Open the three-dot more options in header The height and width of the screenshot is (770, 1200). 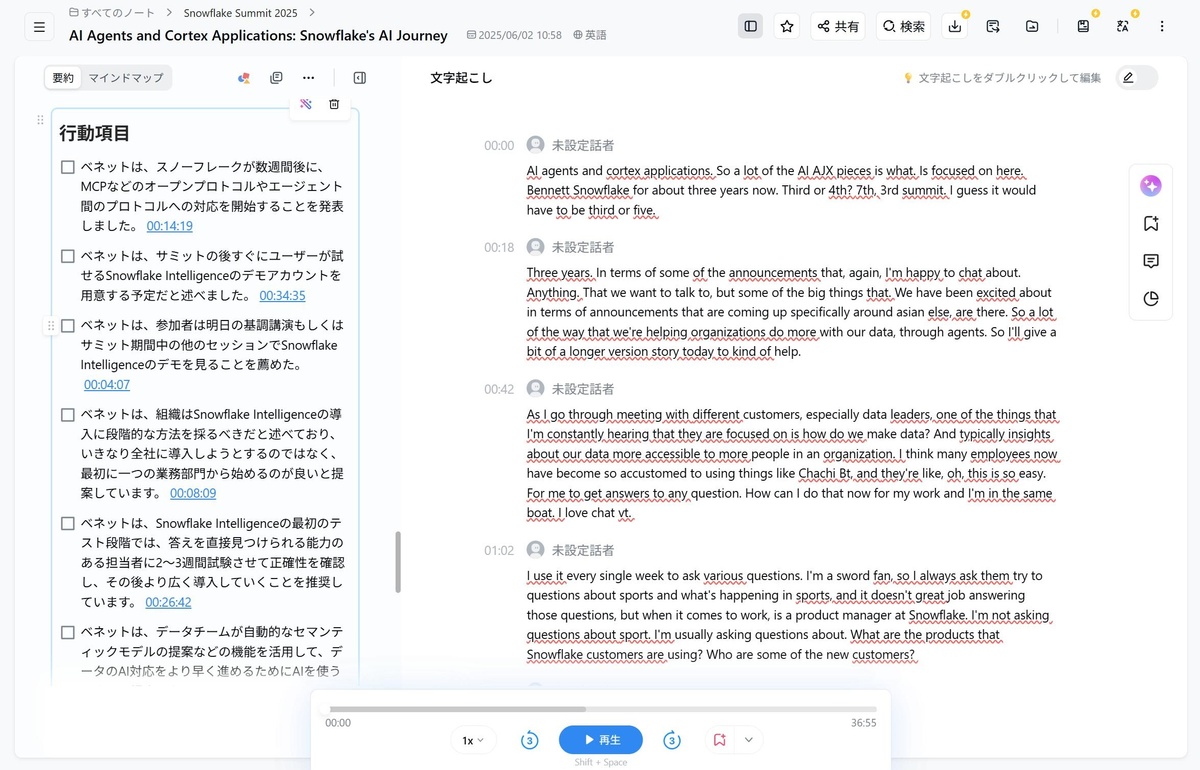(1162, 27)
